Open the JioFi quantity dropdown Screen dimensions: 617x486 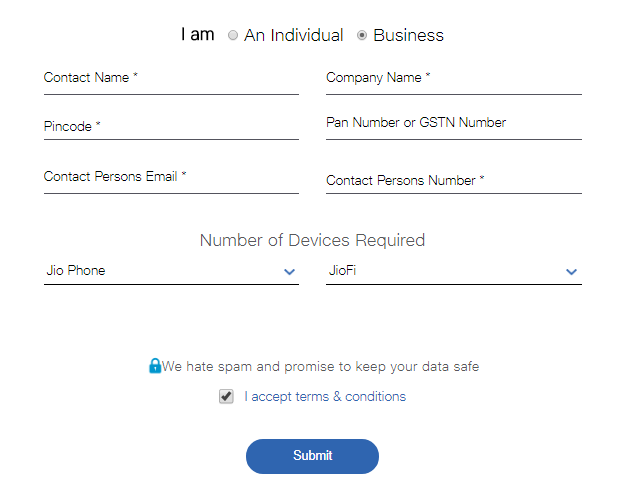point(454,271)
